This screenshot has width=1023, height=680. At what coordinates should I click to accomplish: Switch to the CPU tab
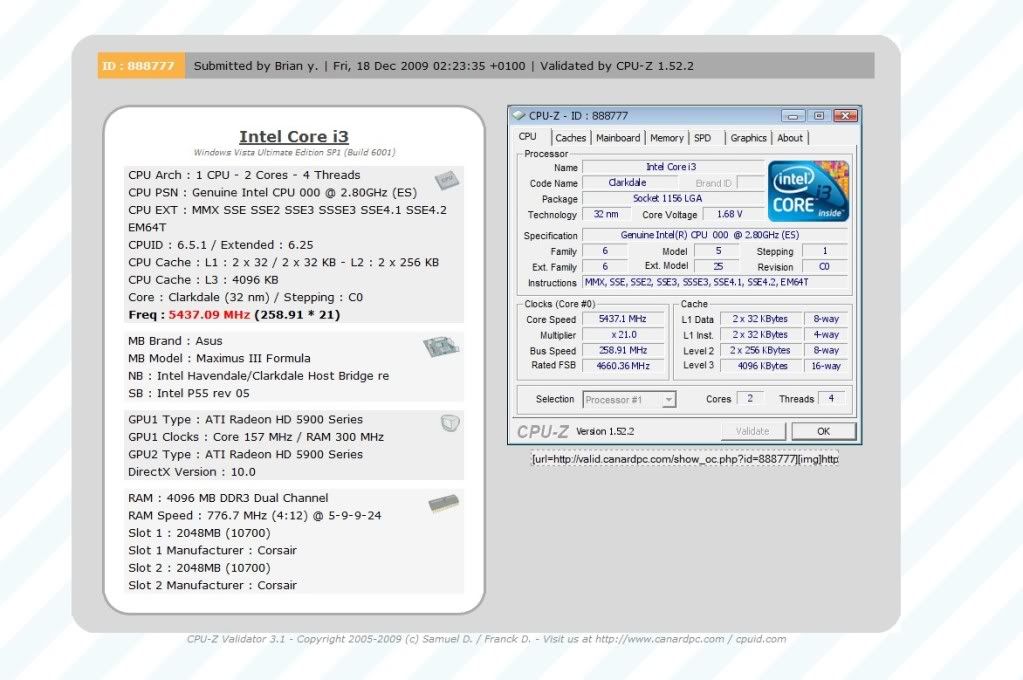tap(528, 137)
